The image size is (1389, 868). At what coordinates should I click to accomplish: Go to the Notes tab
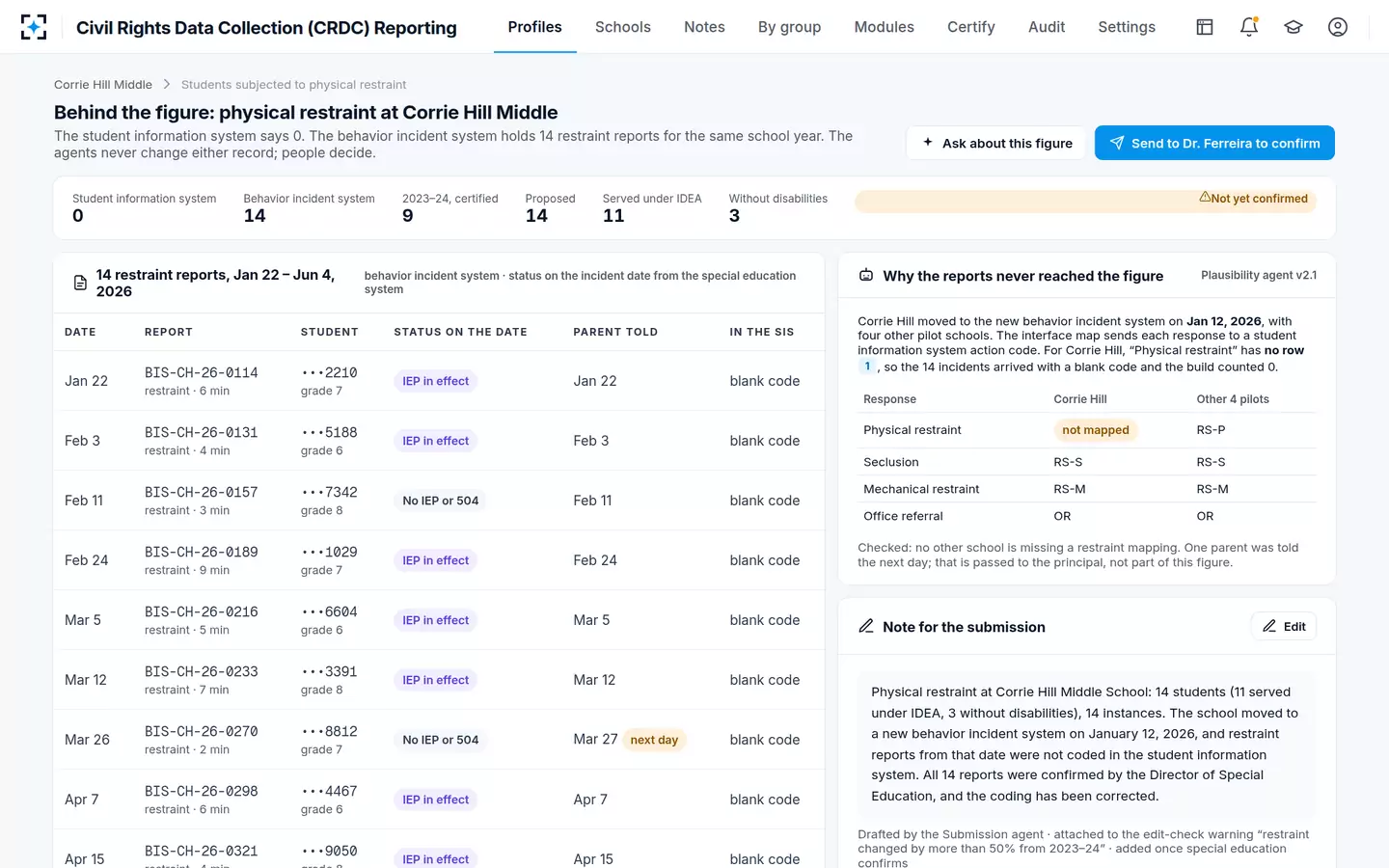point(704,27)
